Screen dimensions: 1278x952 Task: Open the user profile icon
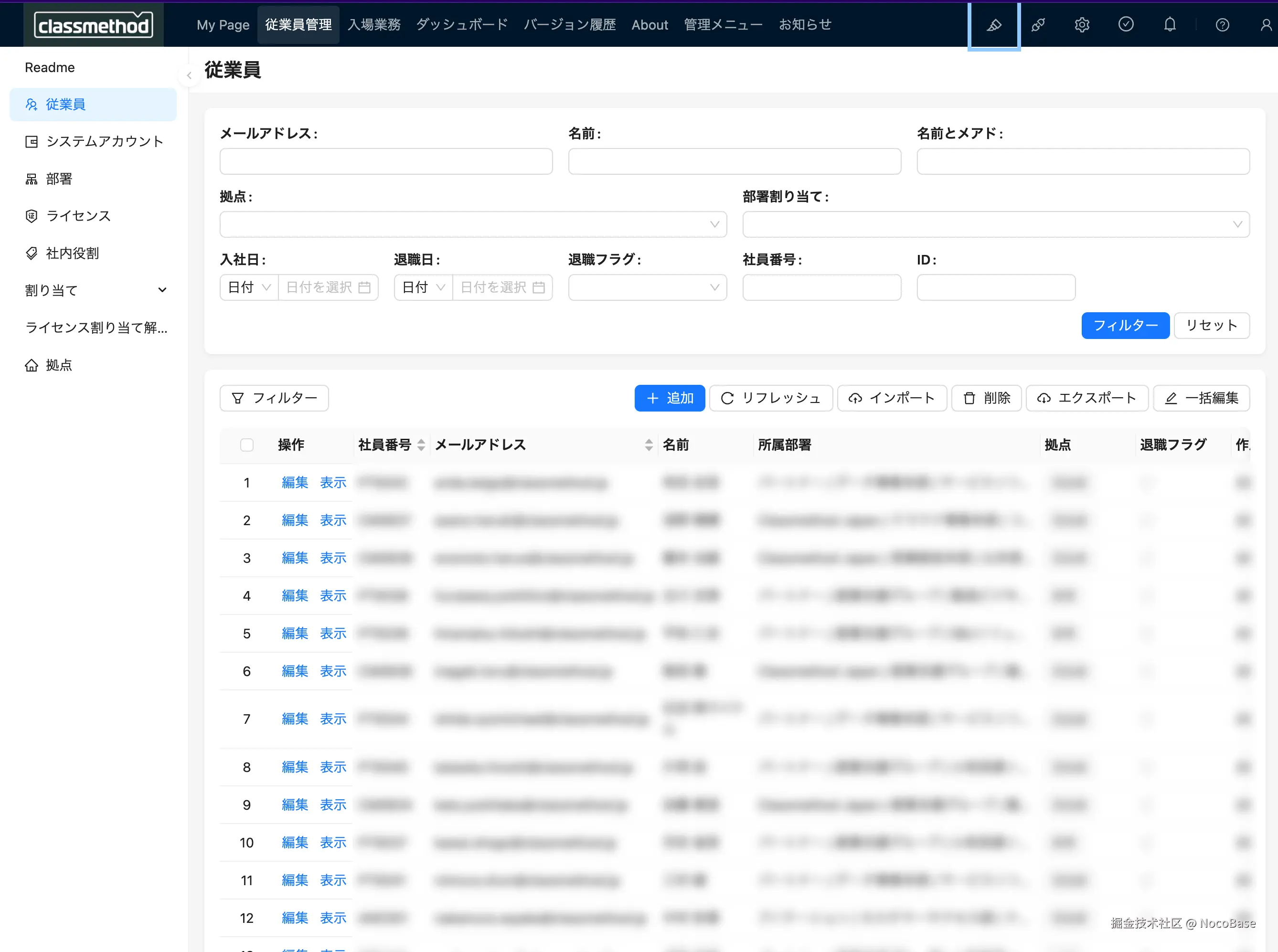[1266, 25]
